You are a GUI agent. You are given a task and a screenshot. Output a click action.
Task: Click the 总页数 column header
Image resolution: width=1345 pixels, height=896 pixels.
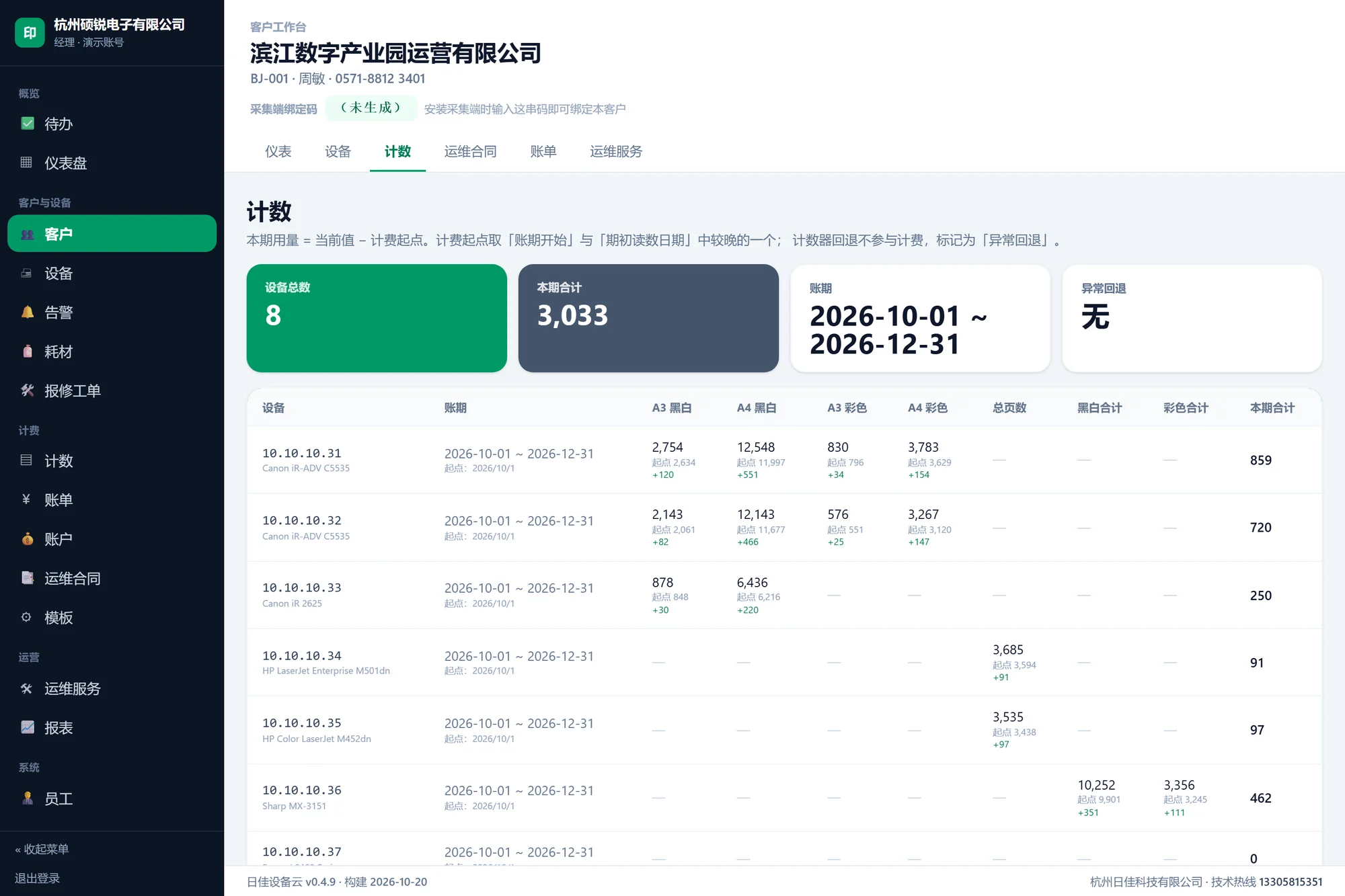pyautogui.click(x=1009, y=408)
